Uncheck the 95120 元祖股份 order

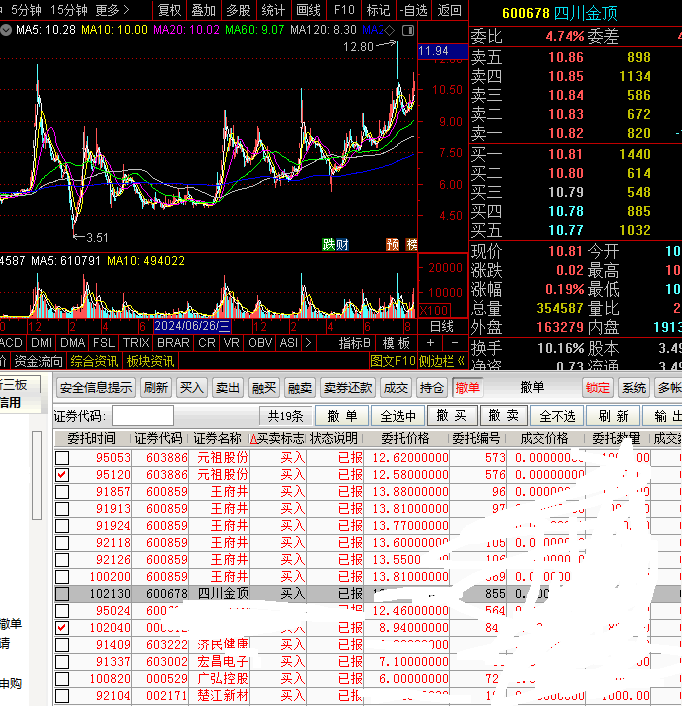click(x=62, y=475)
